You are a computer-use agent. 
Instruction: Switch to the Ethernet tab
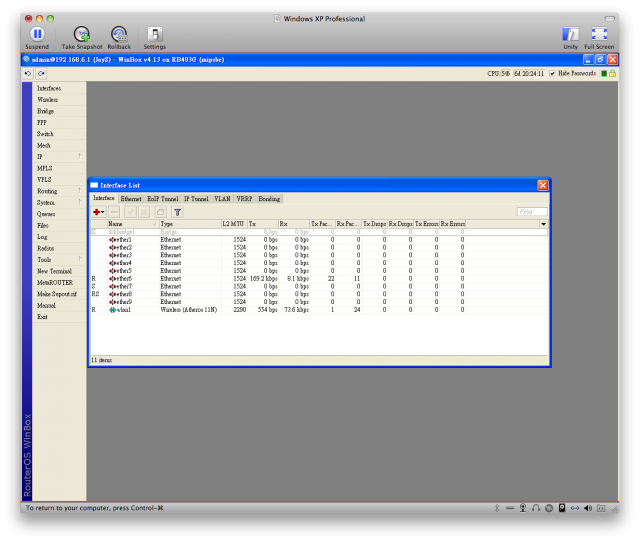click(x=131, y=199)
